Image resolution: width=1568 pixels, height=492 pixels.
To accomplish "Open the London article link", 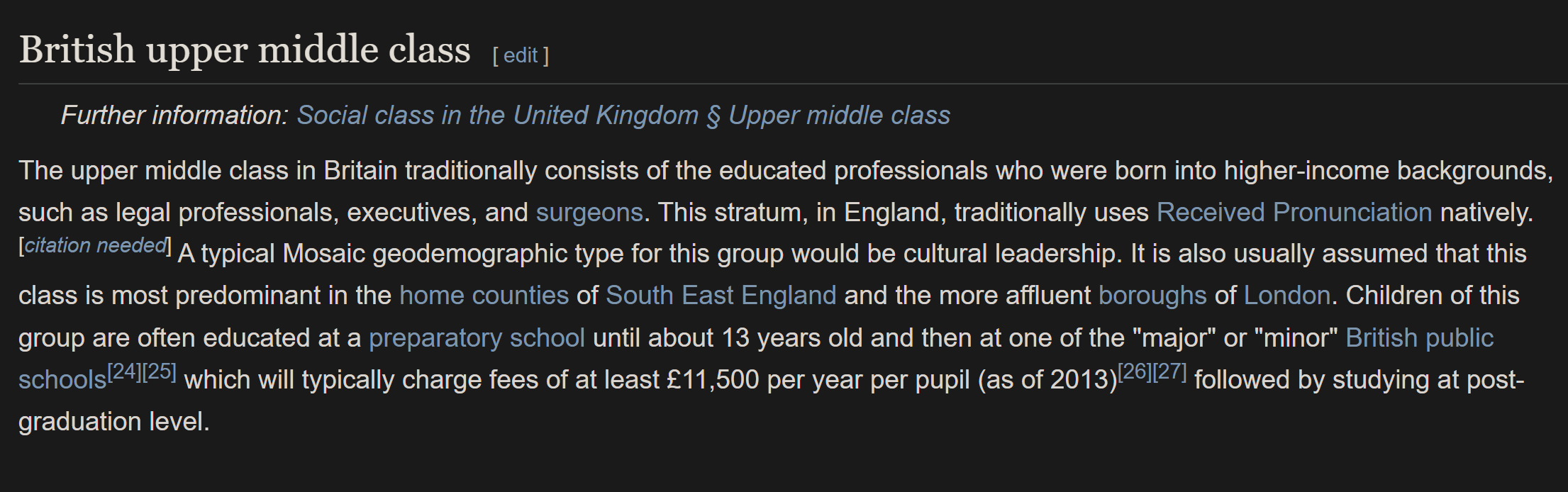I will click(1287, 295).
